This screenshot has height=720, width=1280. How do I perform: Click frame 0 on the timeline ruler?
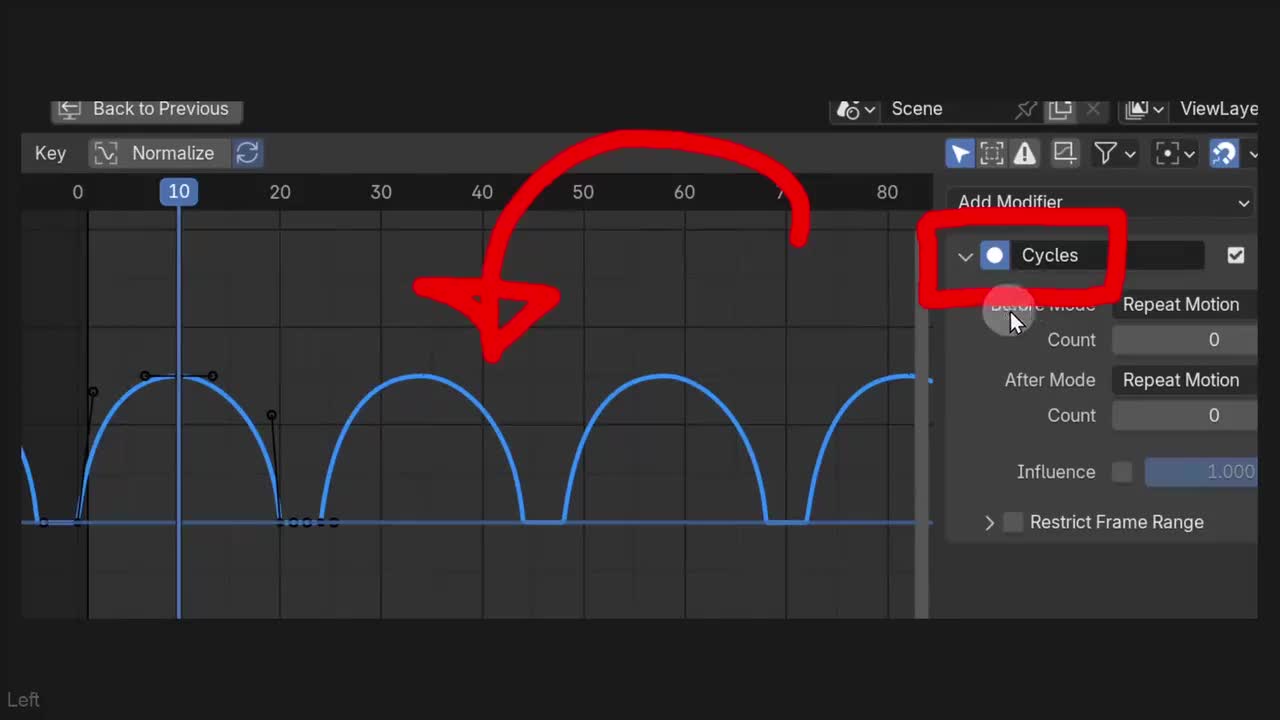pyautogui.click(x=77, y=192)
